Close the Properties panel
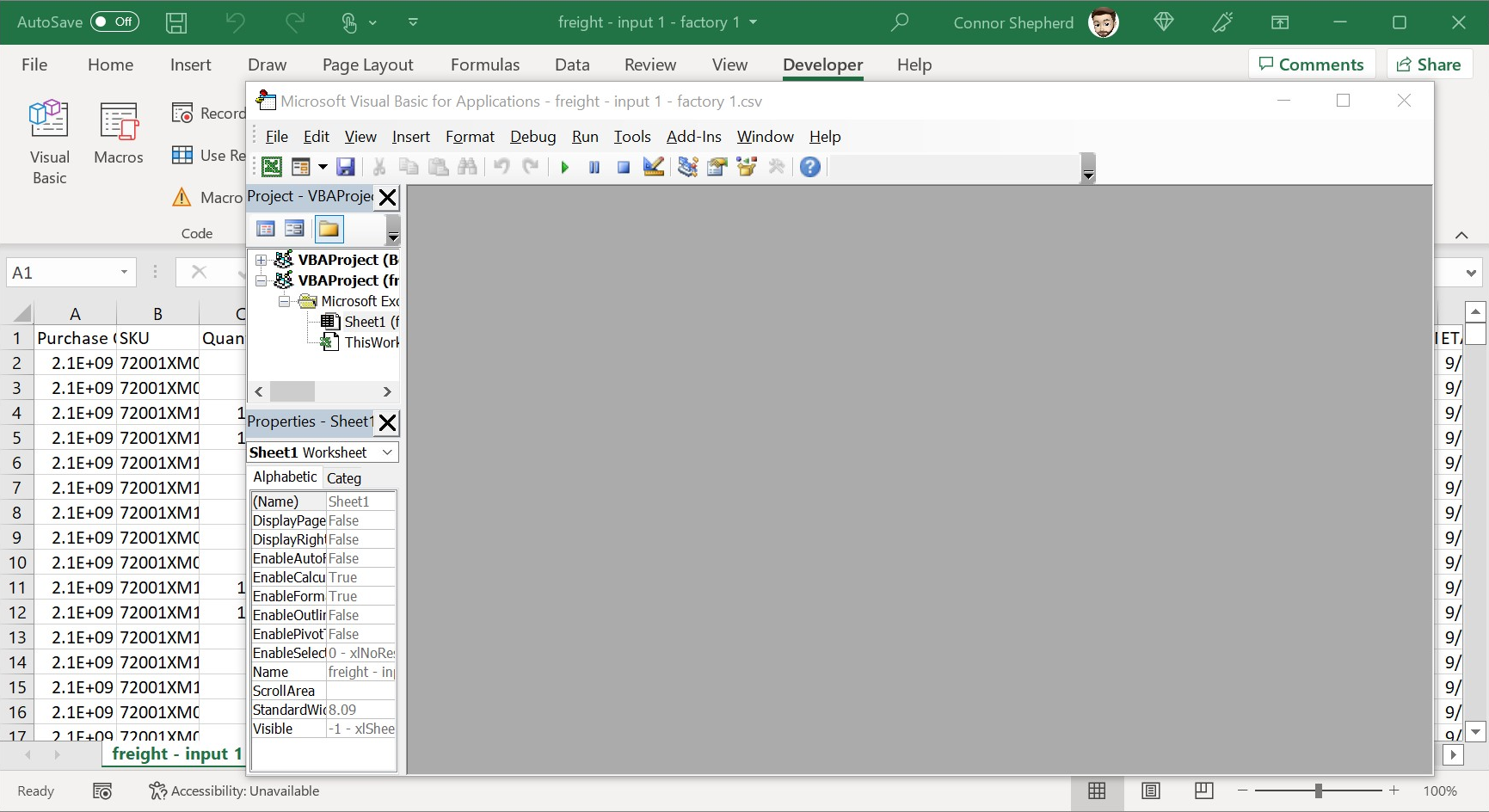1489x812 pixels. click(388, 422)
